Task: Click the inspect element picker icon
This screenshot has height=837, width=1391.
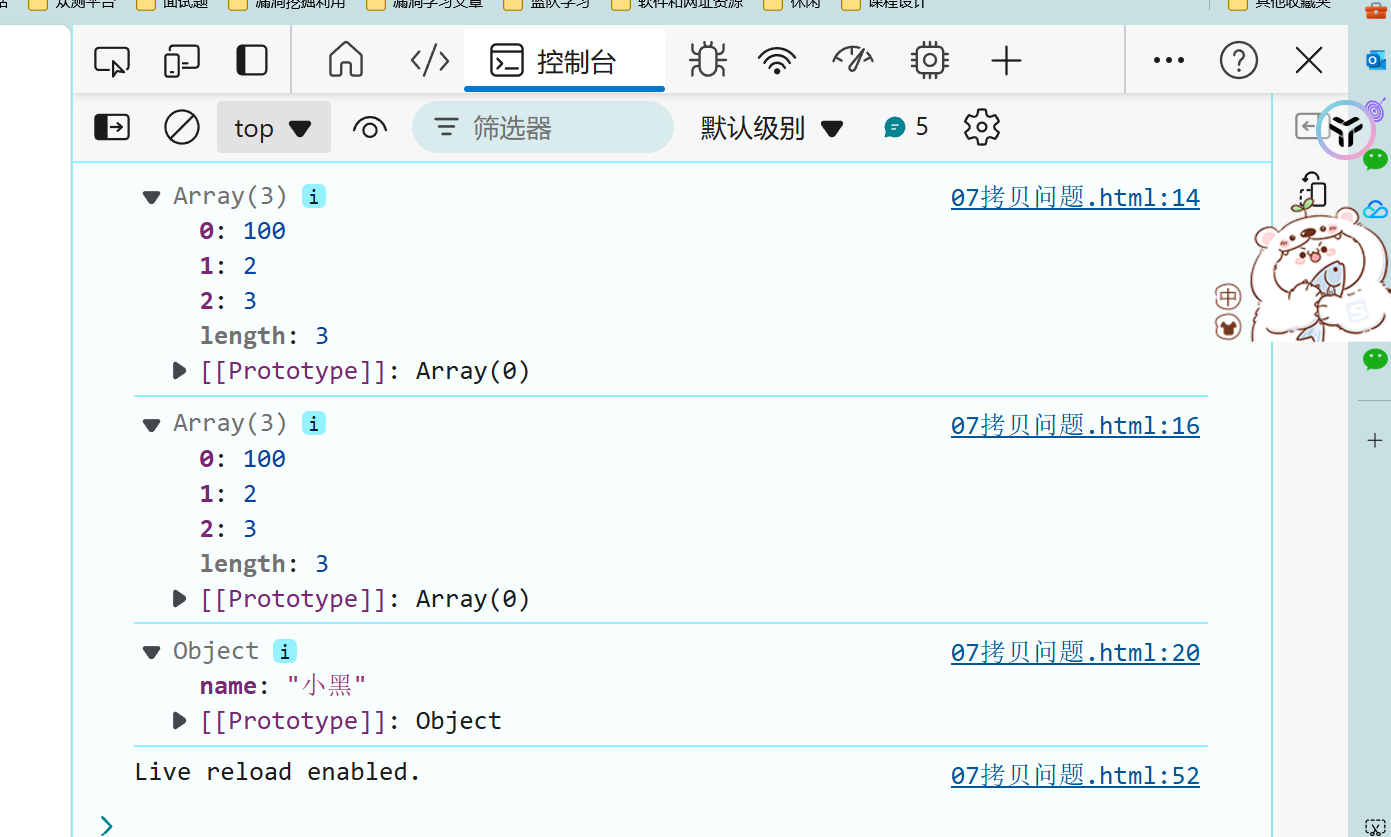Action: click(112, 61)
